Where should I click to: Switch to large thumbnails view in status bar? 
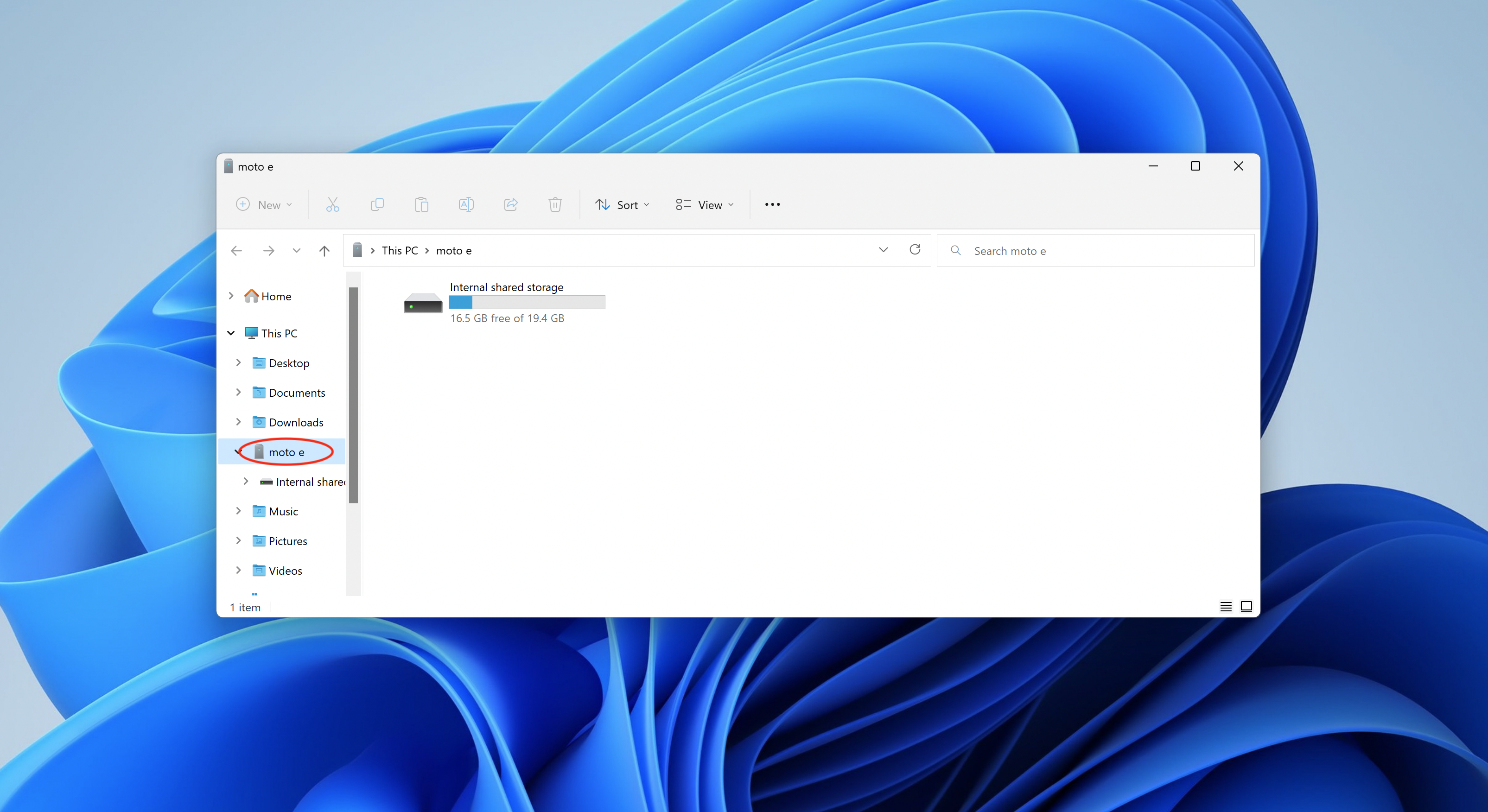(1246, 606)
